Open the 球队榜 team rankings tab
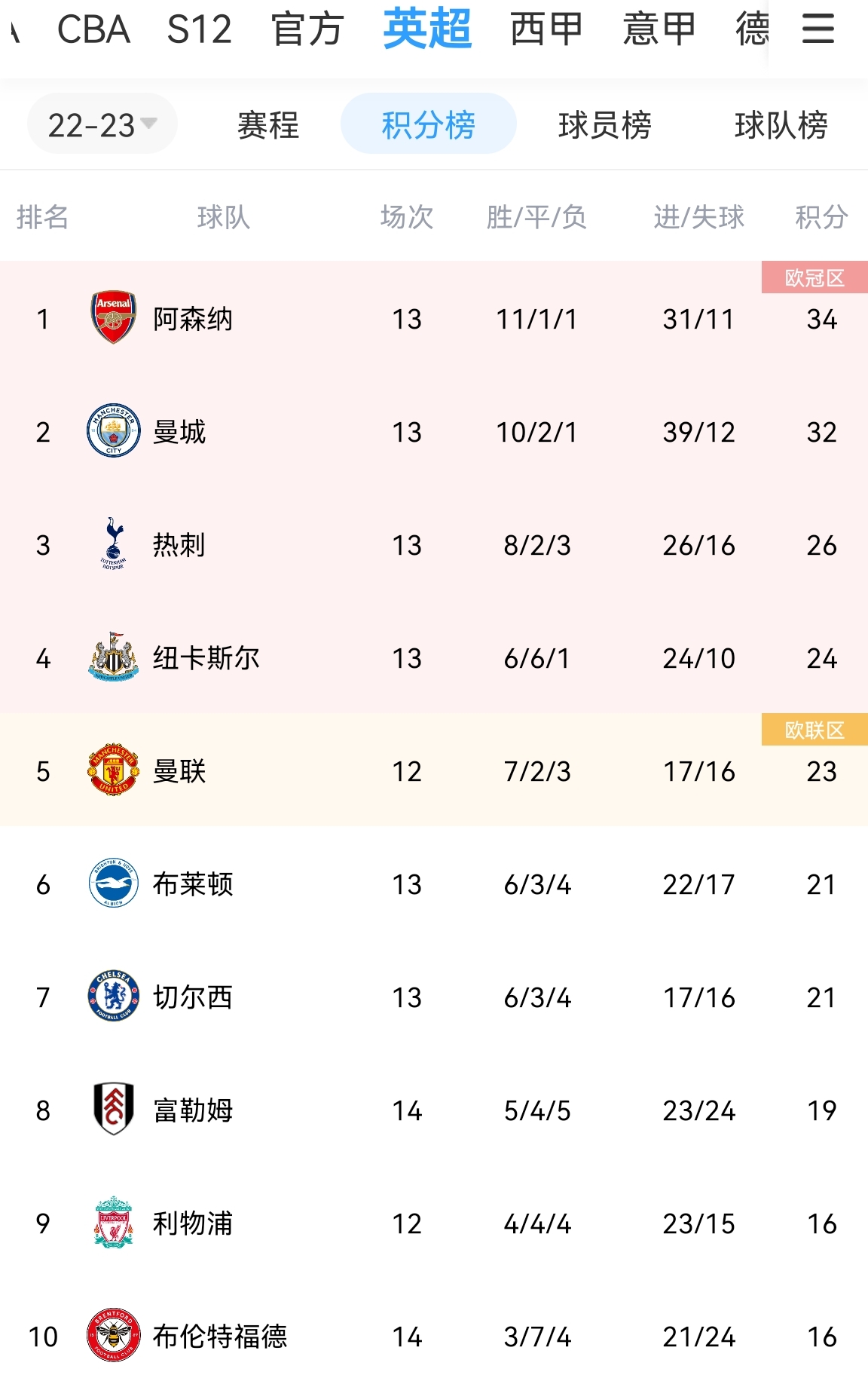This screenshot has width=868, height=1378. click(781, 124)
